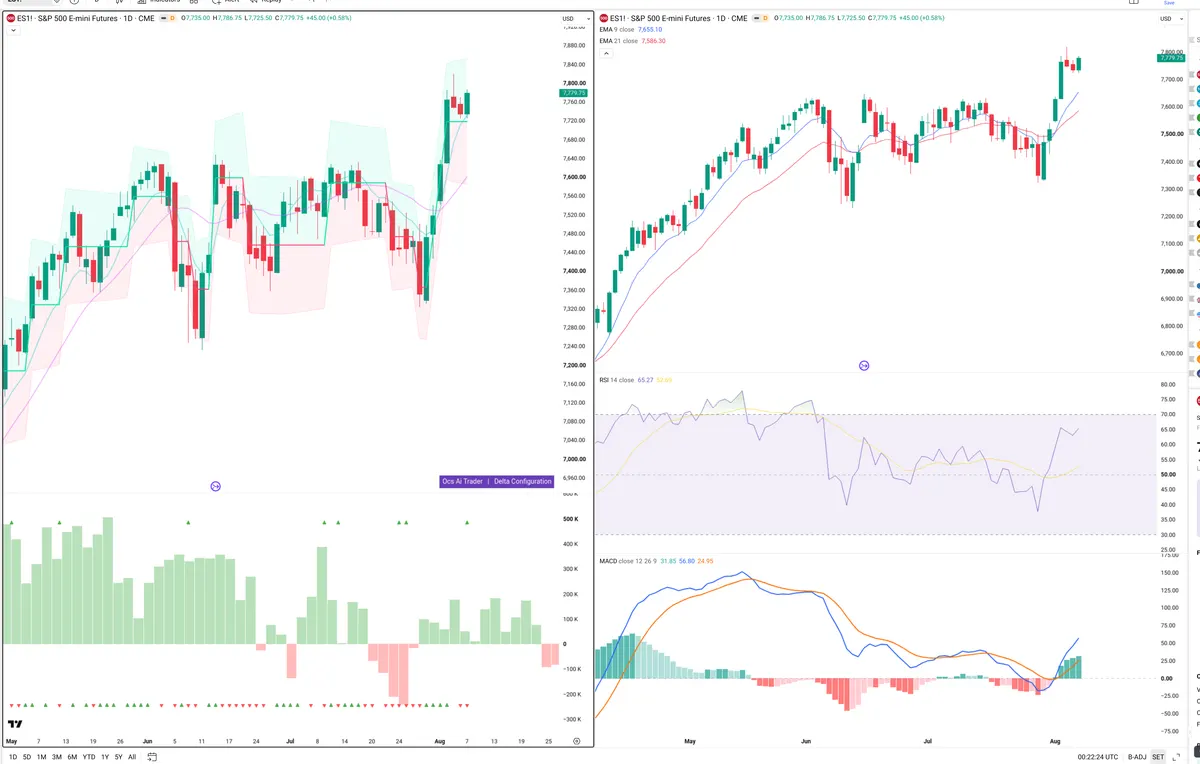Select the 5Y time range
This screenshot has height=764, width=1200.
pyautogui.click(x=119, y=757)
